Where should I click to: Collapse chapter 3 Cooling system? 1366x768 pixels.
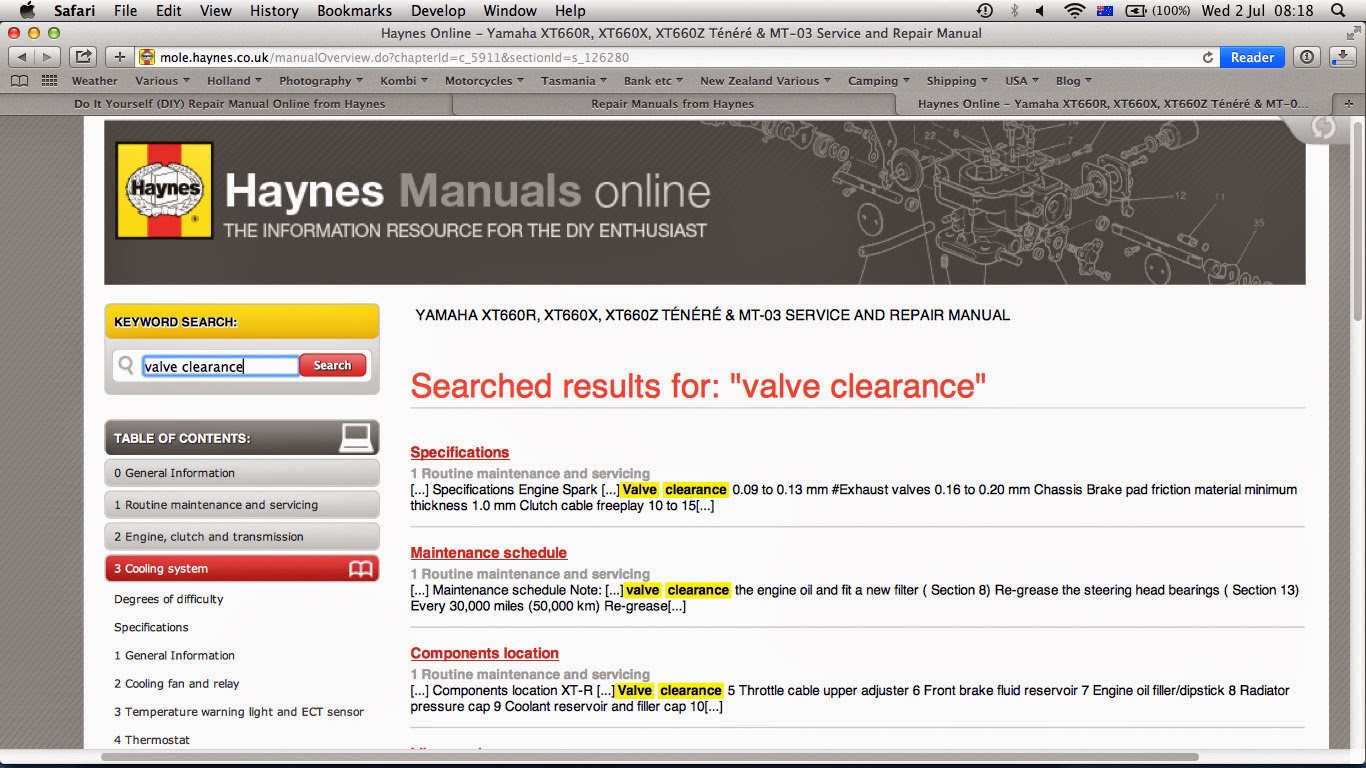pos(242,569)
